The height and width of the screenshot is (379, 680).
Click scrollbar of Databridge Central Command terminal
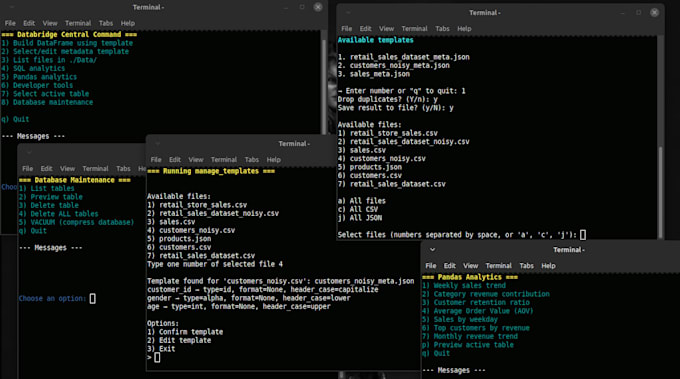click(324, 87)
